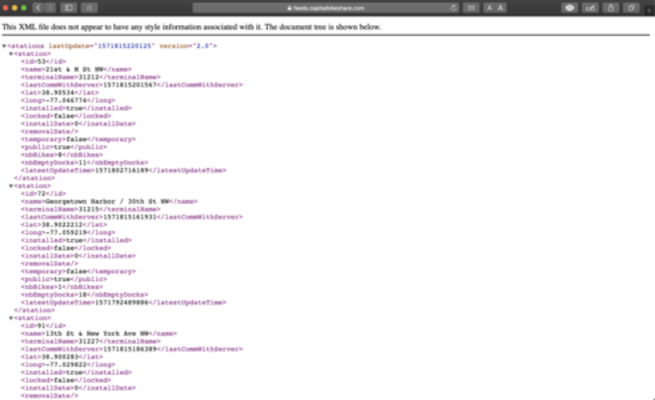Image resolution: width=655 pixels, height=400 pixels.
Task: Close the Safari window
Action: tap(6, 7)
